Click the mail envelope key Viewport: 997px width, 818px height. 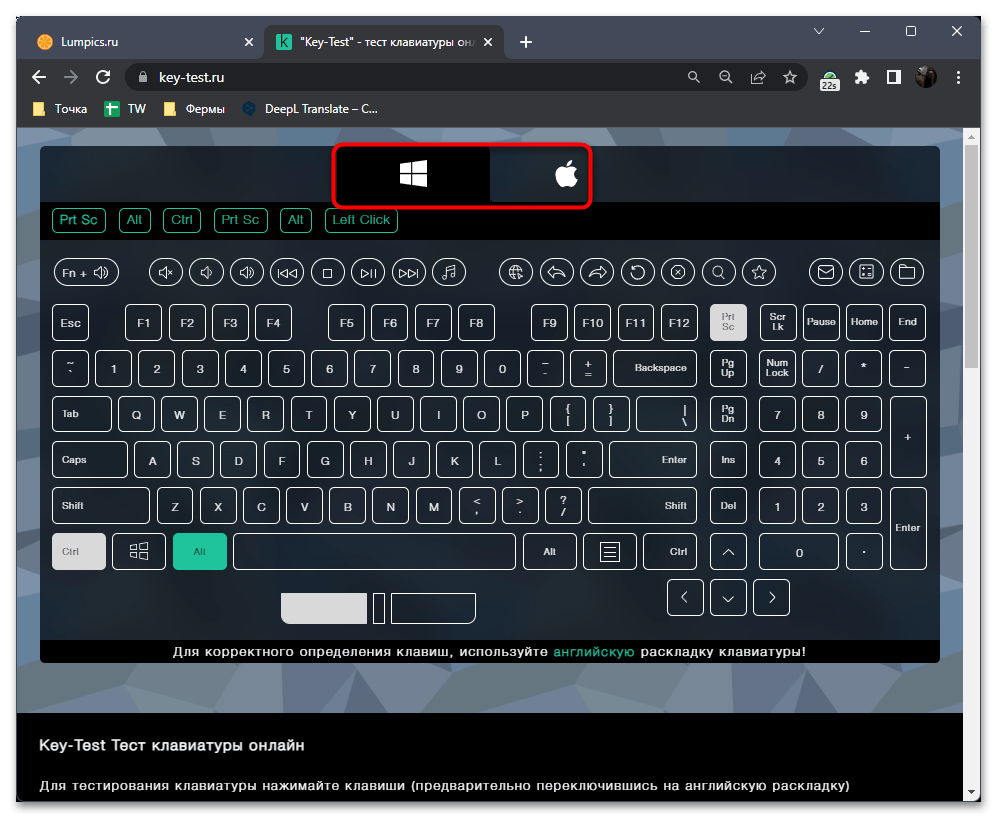tap(826, 273)
